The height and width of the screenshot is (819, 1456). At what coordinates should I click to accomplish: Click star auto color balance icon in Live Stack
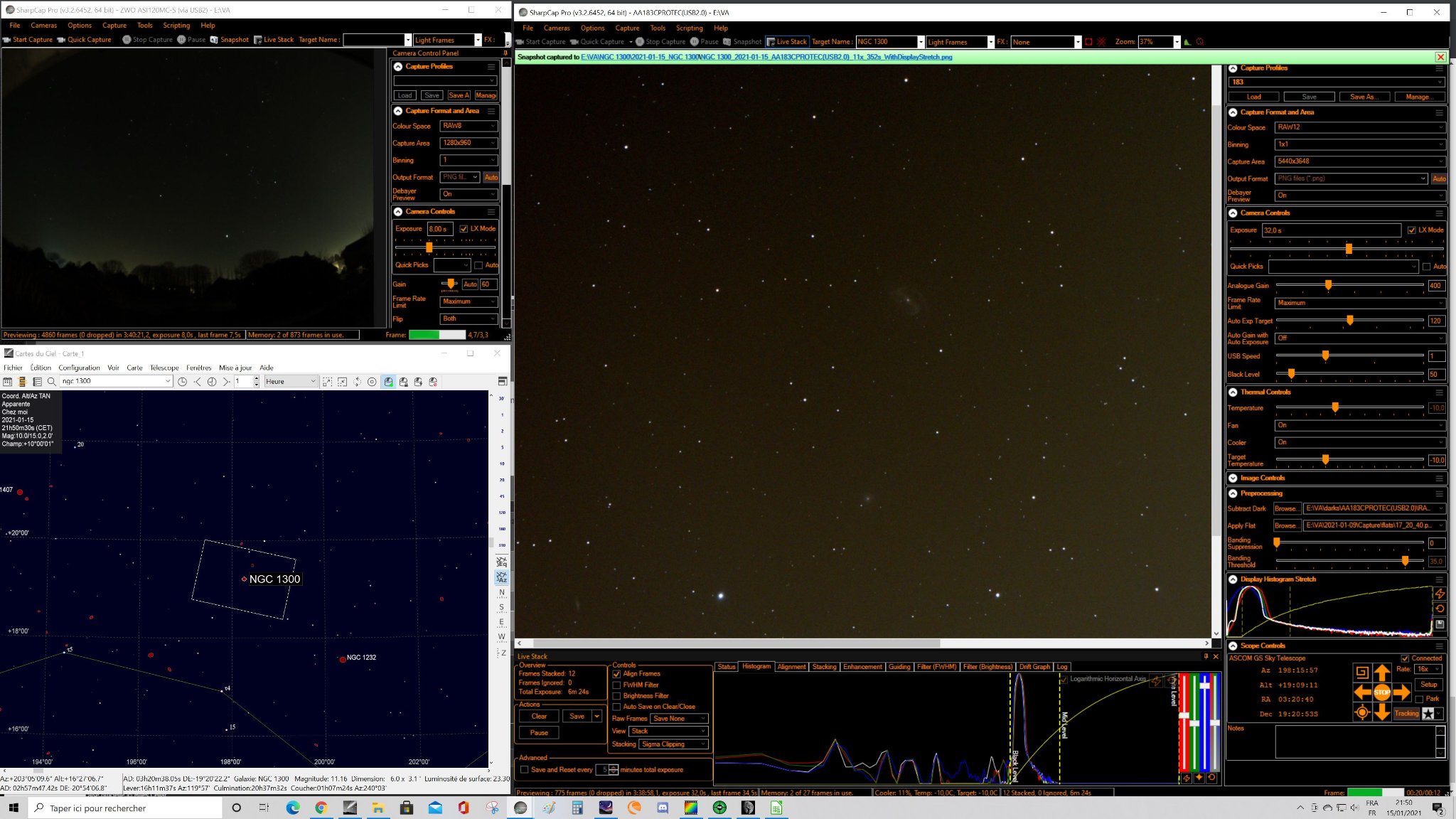tap(1199, 778)
